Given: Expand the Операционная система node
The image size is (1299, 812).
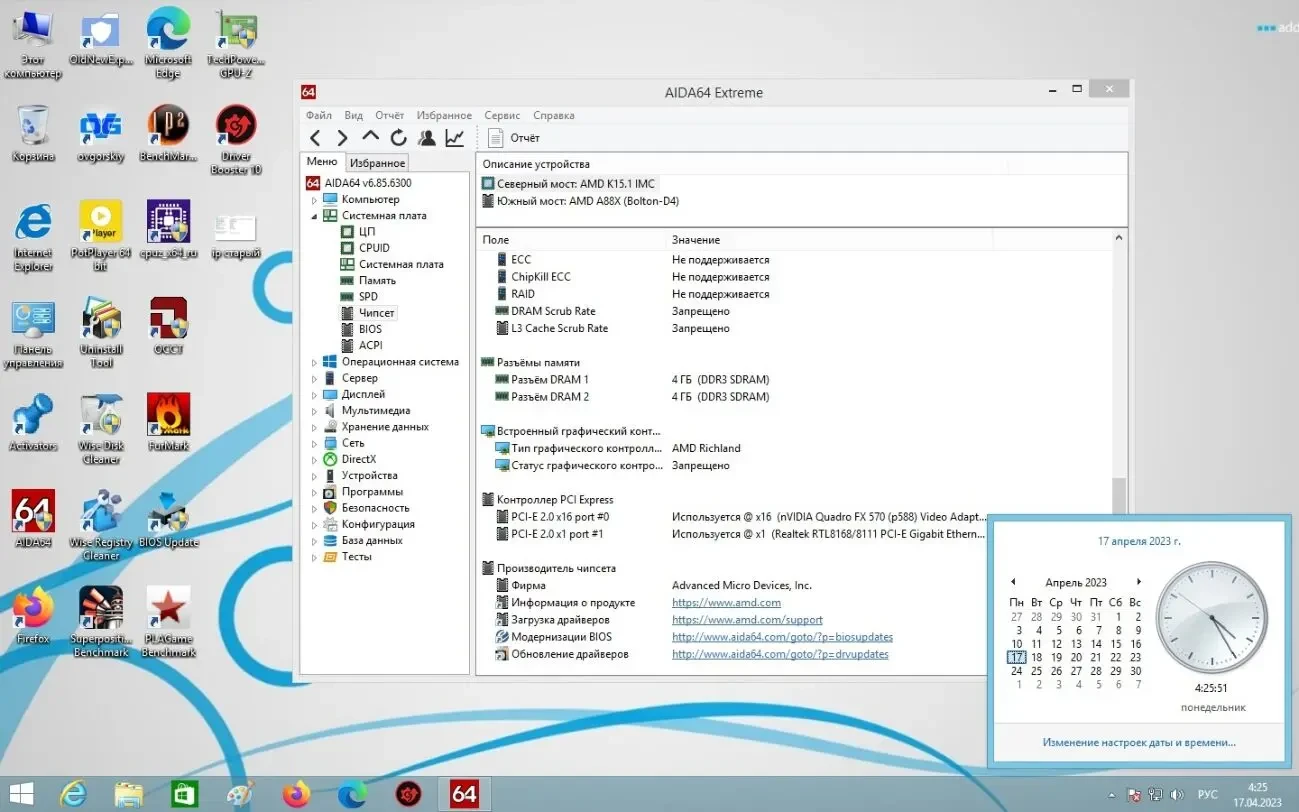Looking at the screenshot, I should pos(314,361).
